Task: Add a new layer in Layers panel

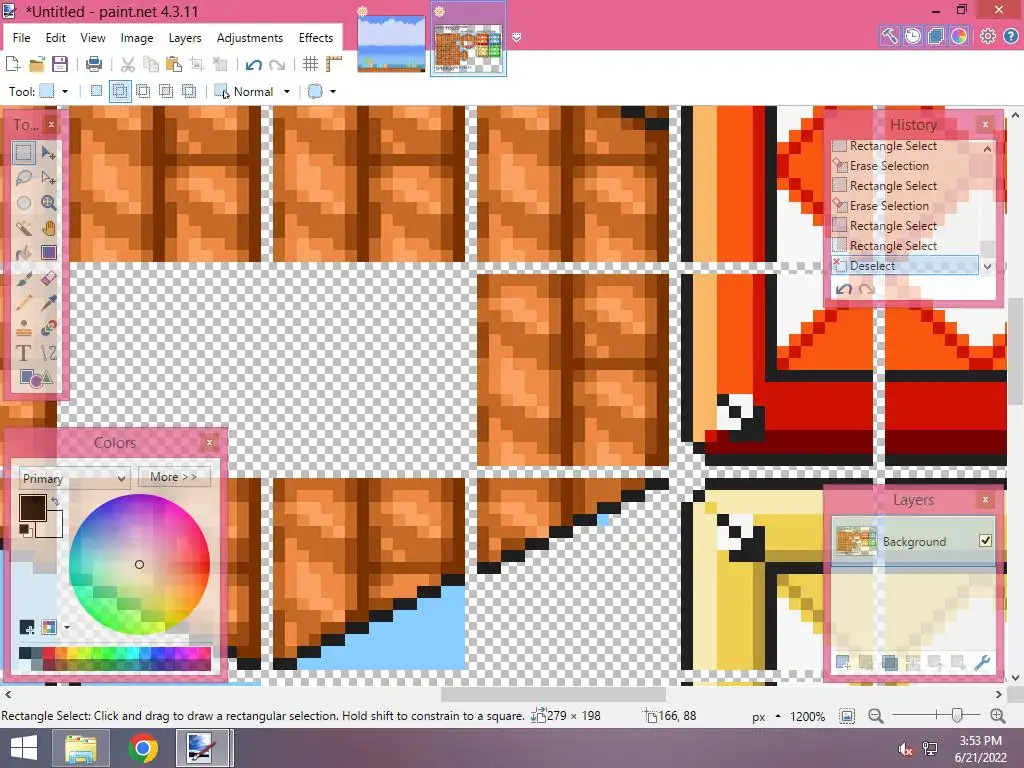Action: click(x=842, y=663)
